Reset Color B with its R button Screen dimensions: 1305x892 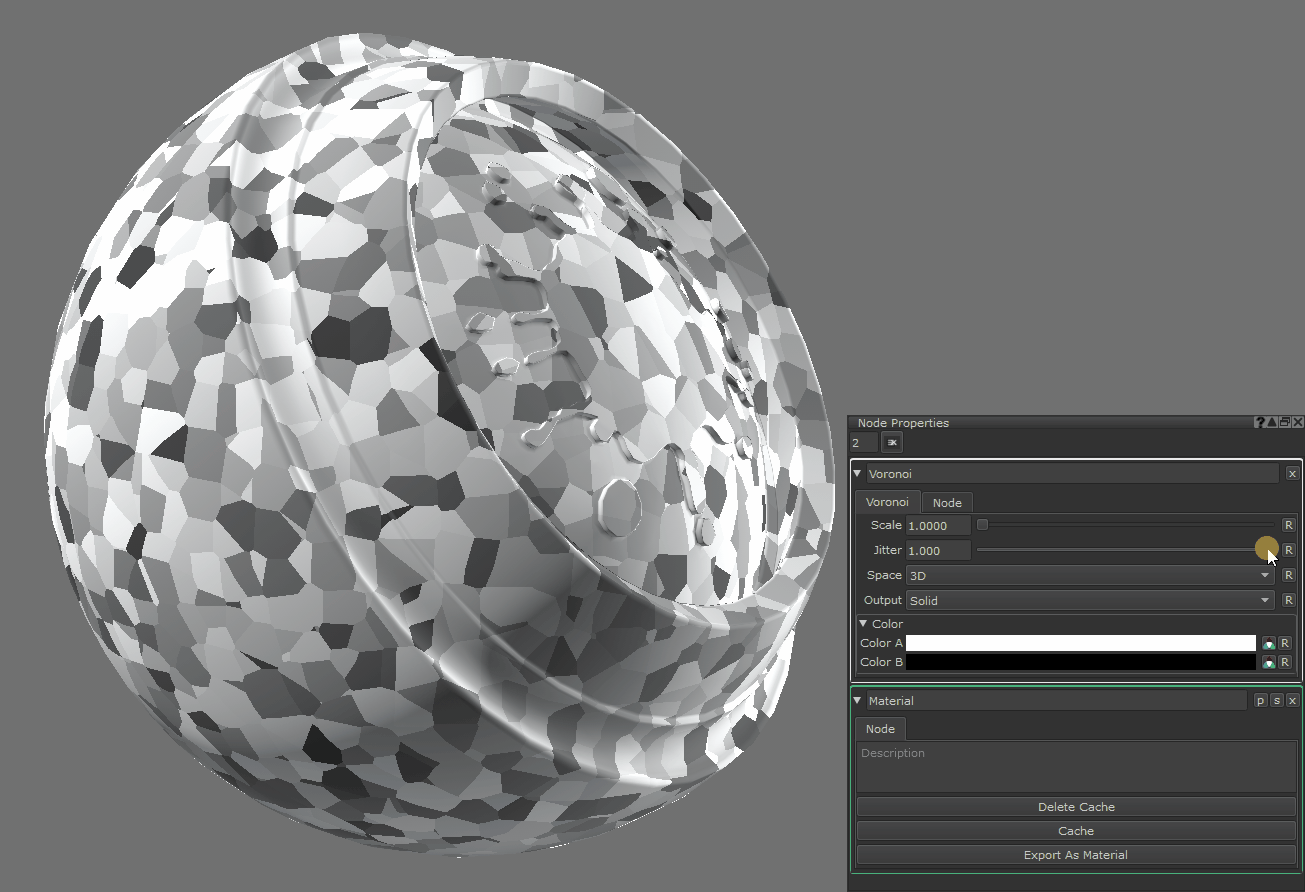coord(1285,662)
